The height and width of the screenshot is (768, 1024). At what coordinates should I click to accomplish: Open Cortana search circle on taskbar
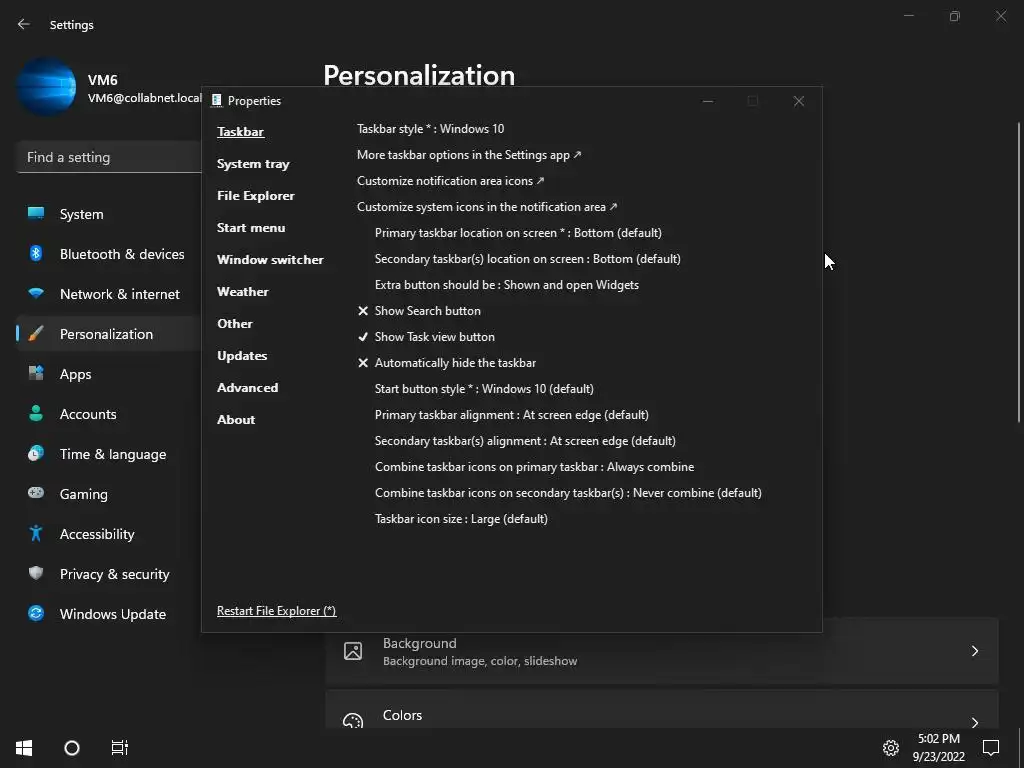[72, 748]
